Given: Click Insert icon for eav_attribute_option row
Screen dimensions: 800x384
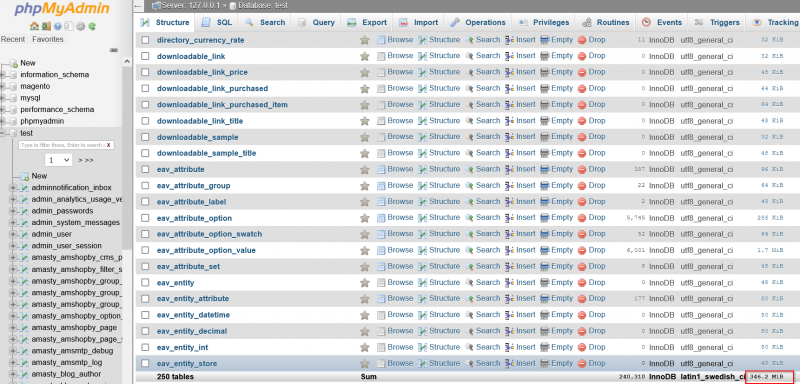Looking at the screenshot, I should [509, 218].
